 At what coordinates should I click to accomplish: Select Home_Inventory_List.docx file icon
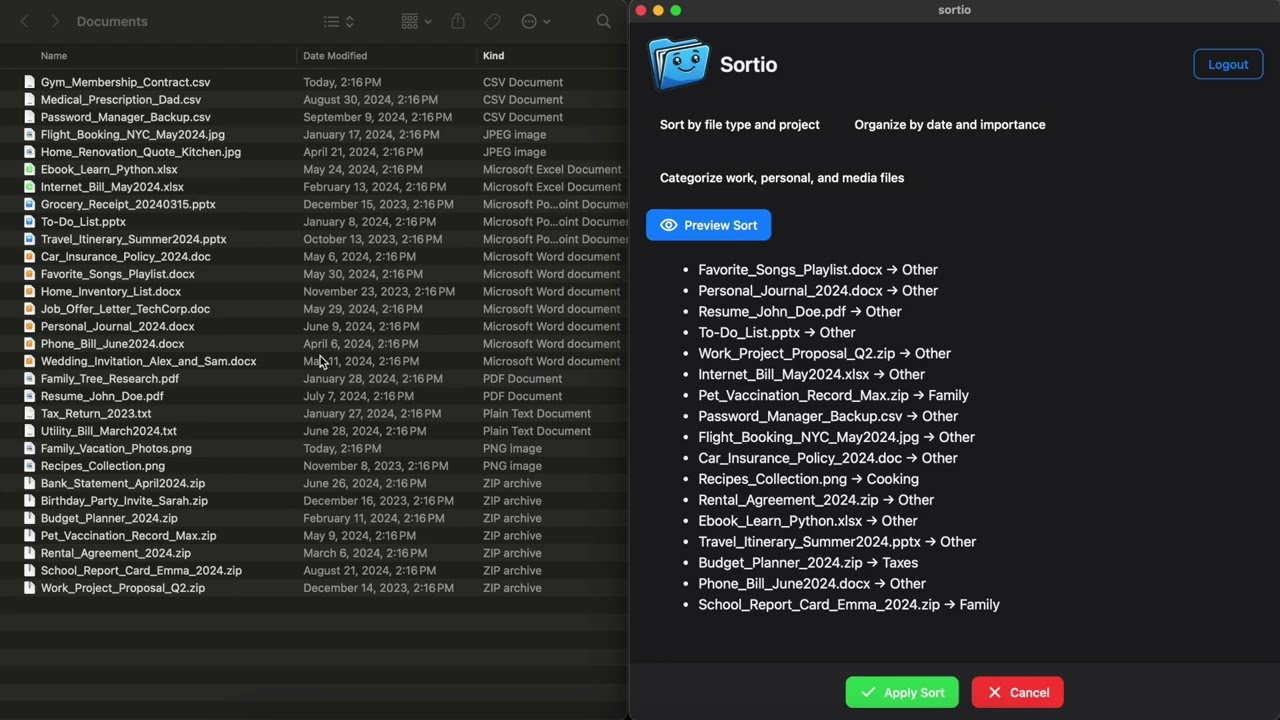pos(29,292)
